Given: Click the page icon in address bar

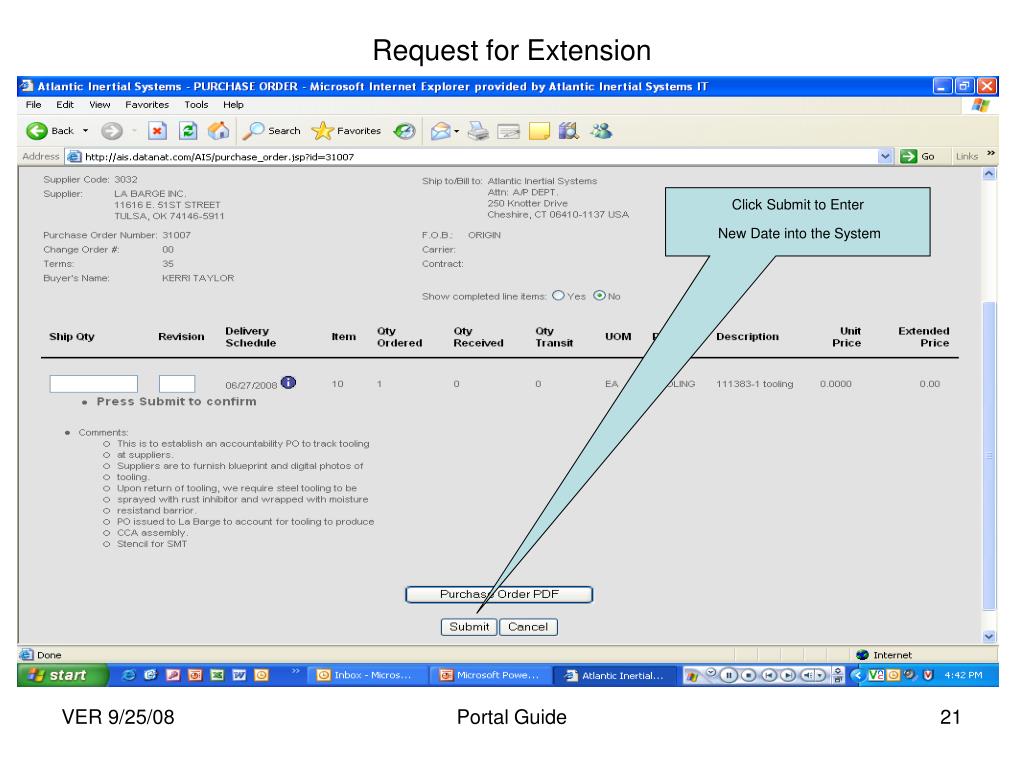Looking at the screenshot, I should pyautogui.click(x=74, y=157).
